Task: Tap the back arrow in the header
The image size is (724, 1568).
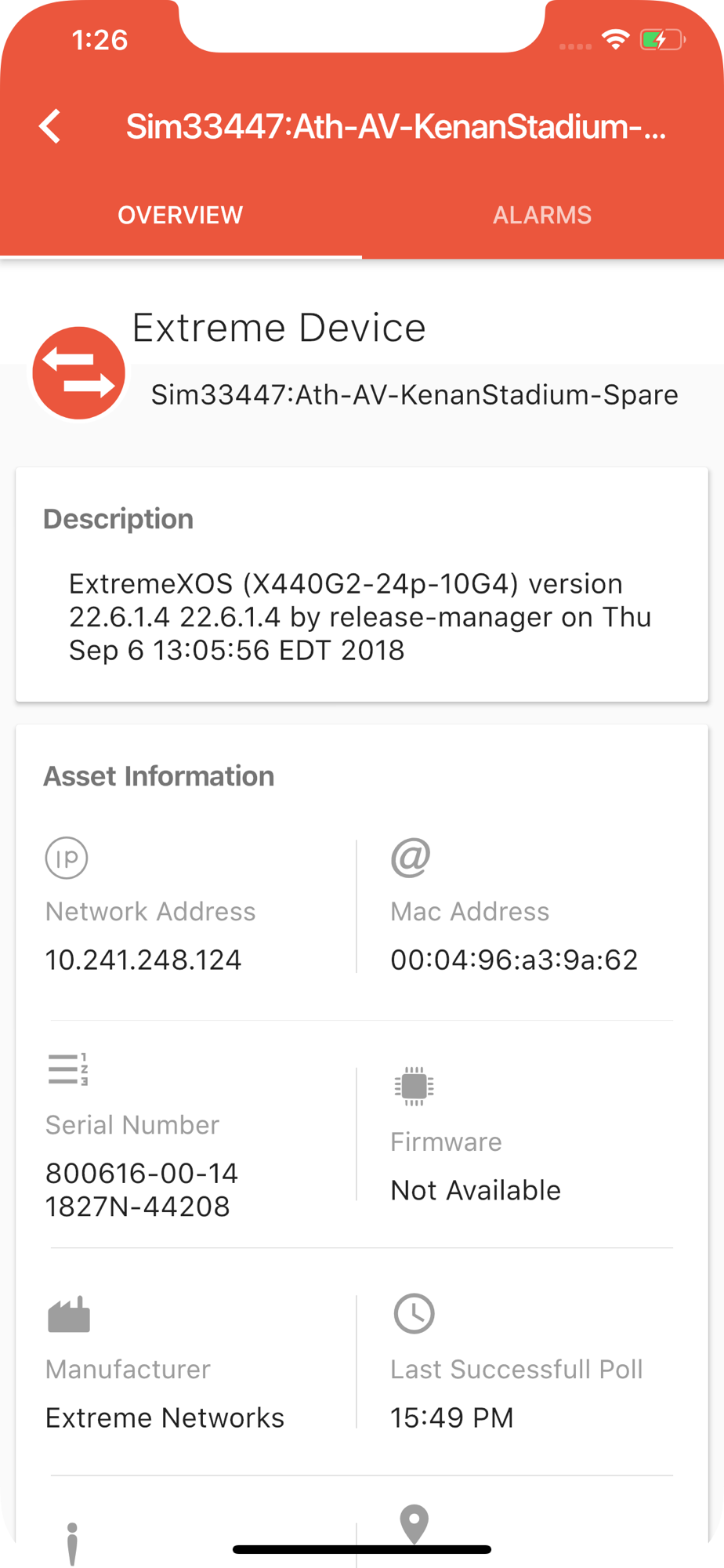Action: (x=50, y=126)
